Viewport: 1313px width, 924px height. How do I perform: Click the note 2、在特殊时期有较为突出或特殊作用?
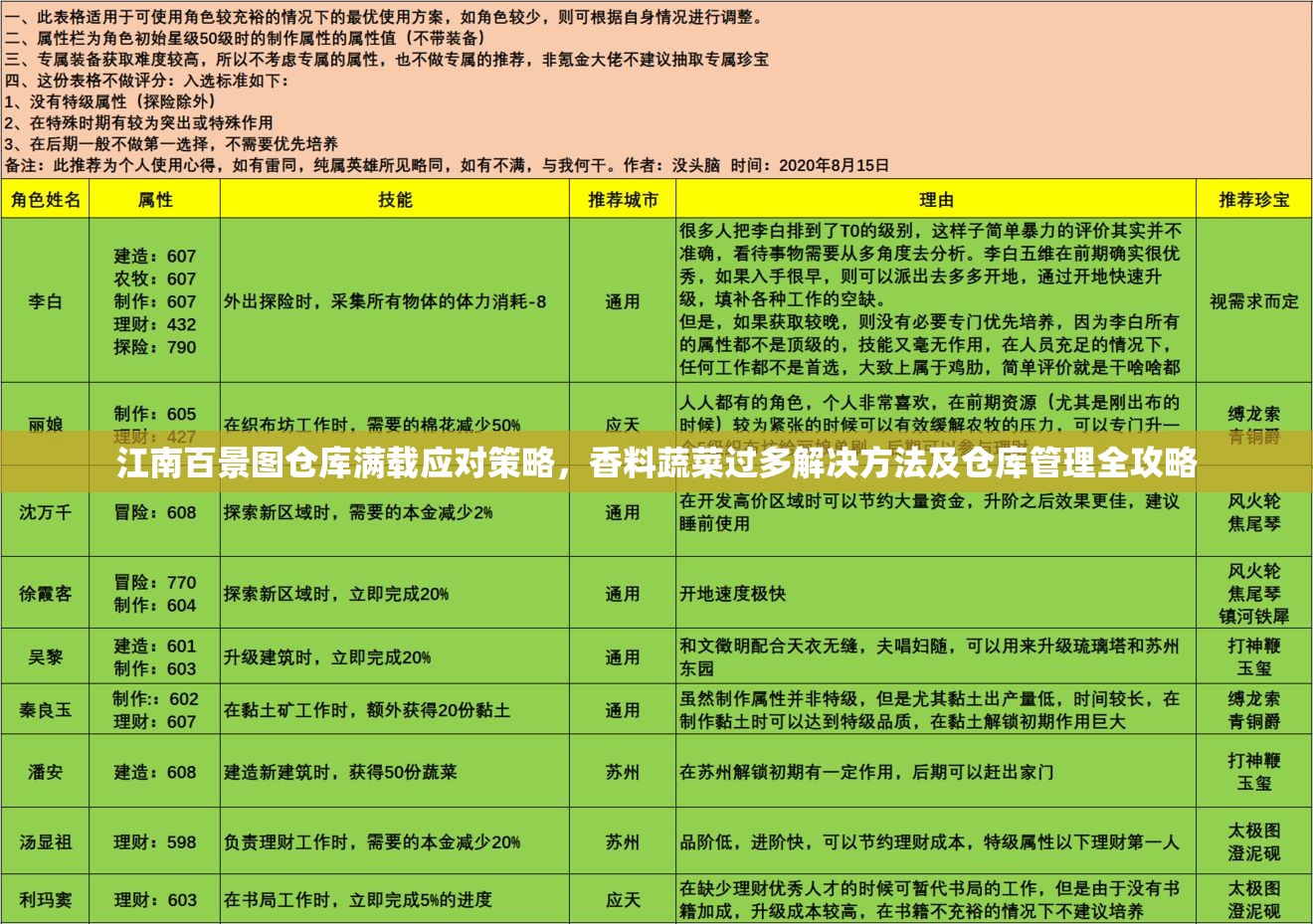[138, 122]
